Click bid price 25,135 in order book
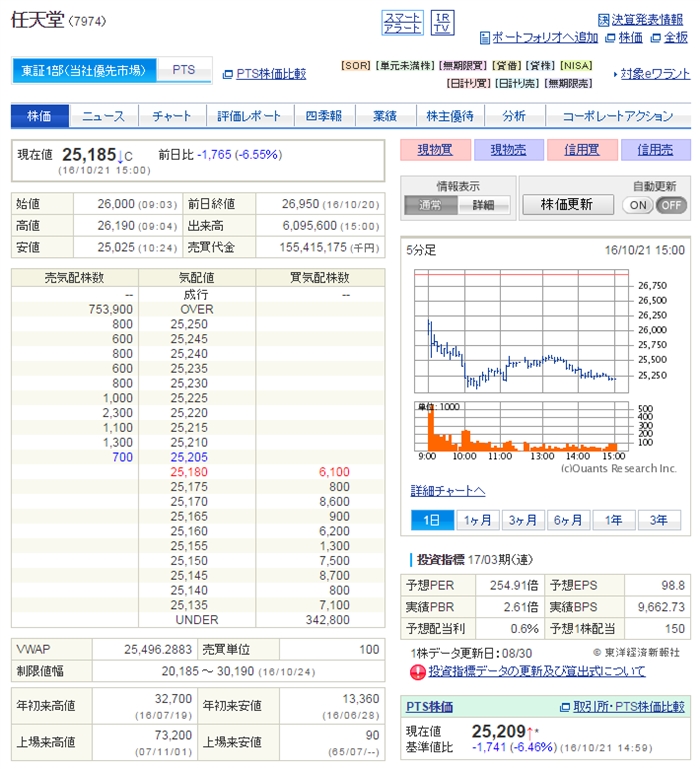 pos(189,605)
